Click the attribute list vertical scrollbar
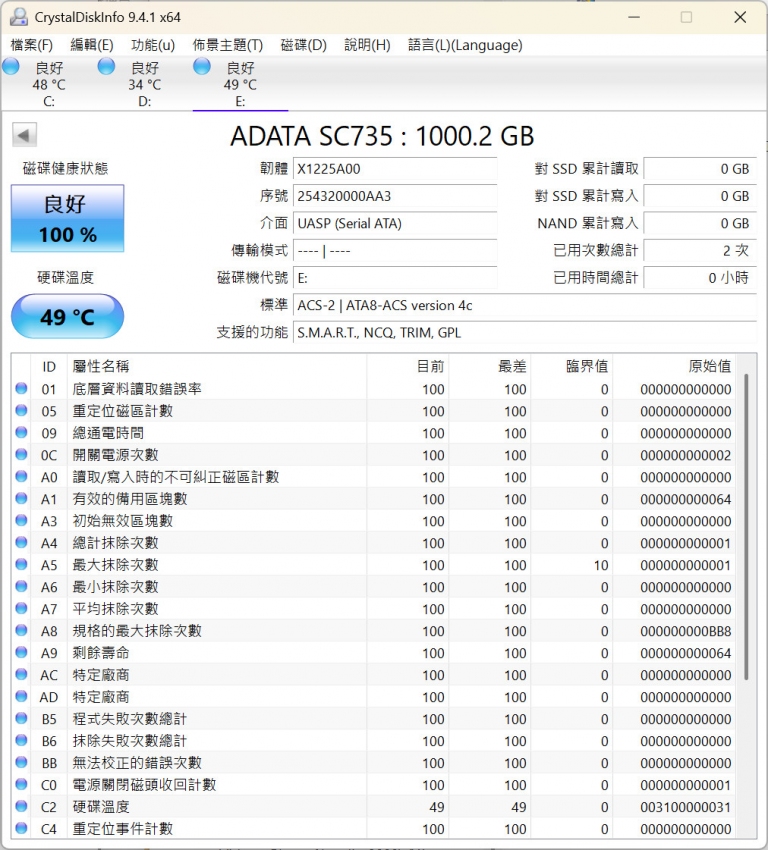 [745, 530]
